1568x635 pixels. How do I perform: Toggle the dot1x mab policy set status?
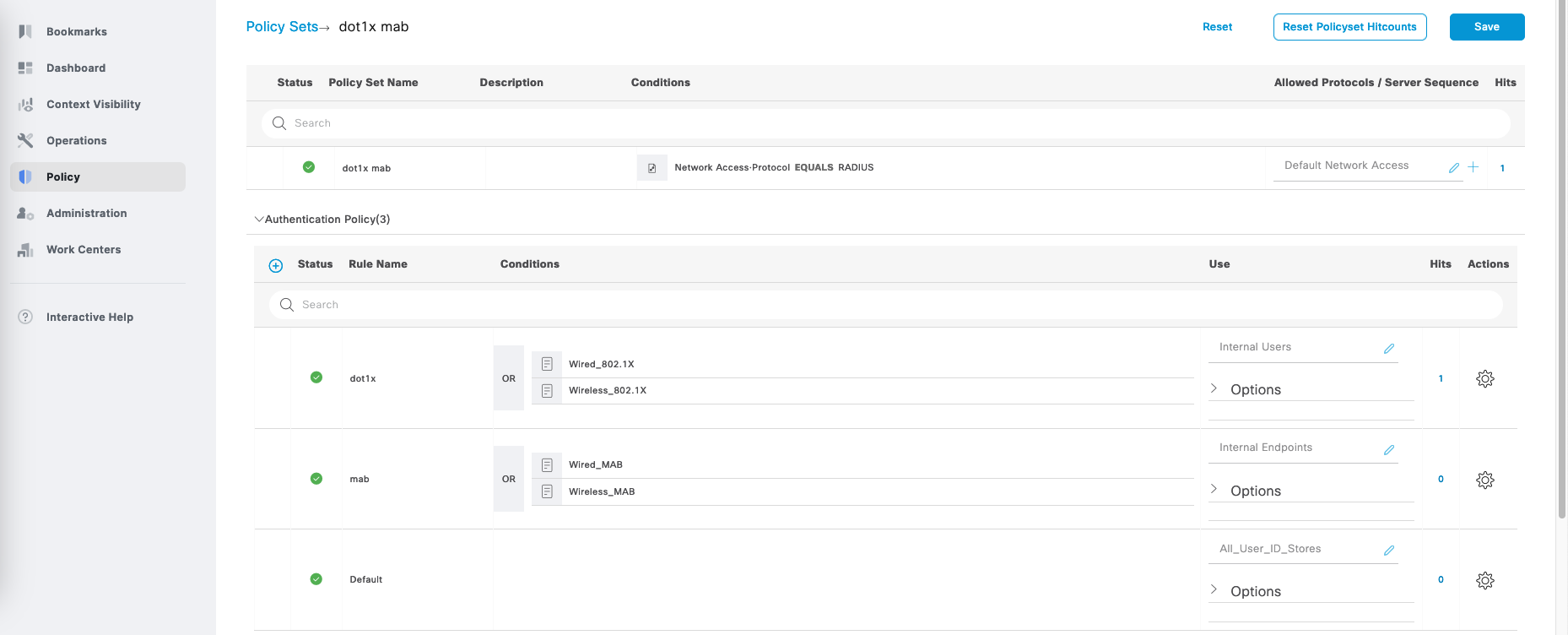[x=309, y=167]
